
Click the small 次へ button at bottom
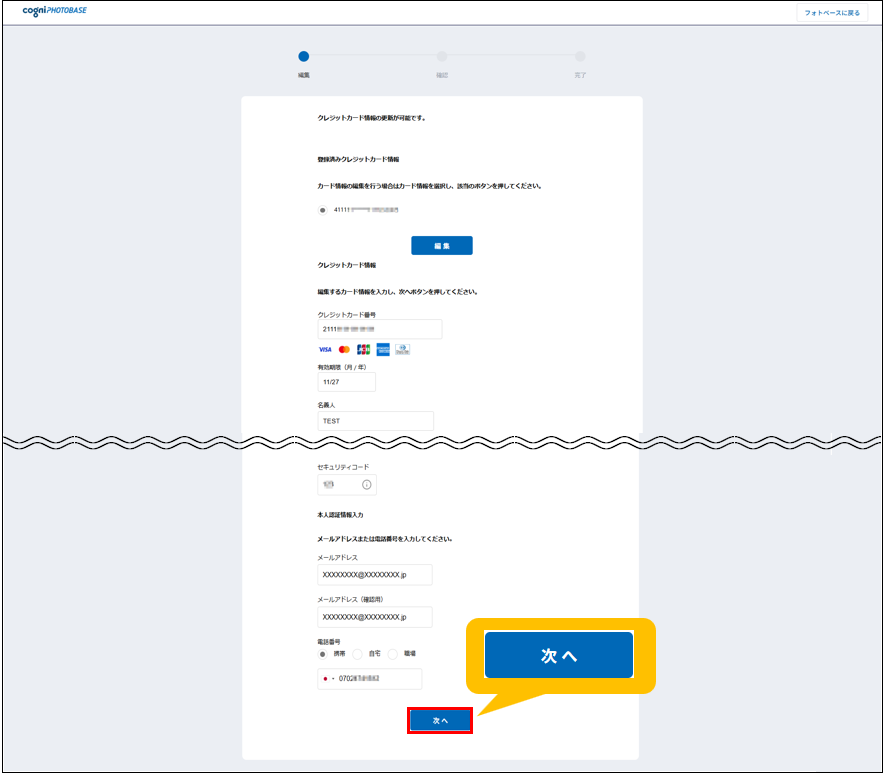coord(440,720)
